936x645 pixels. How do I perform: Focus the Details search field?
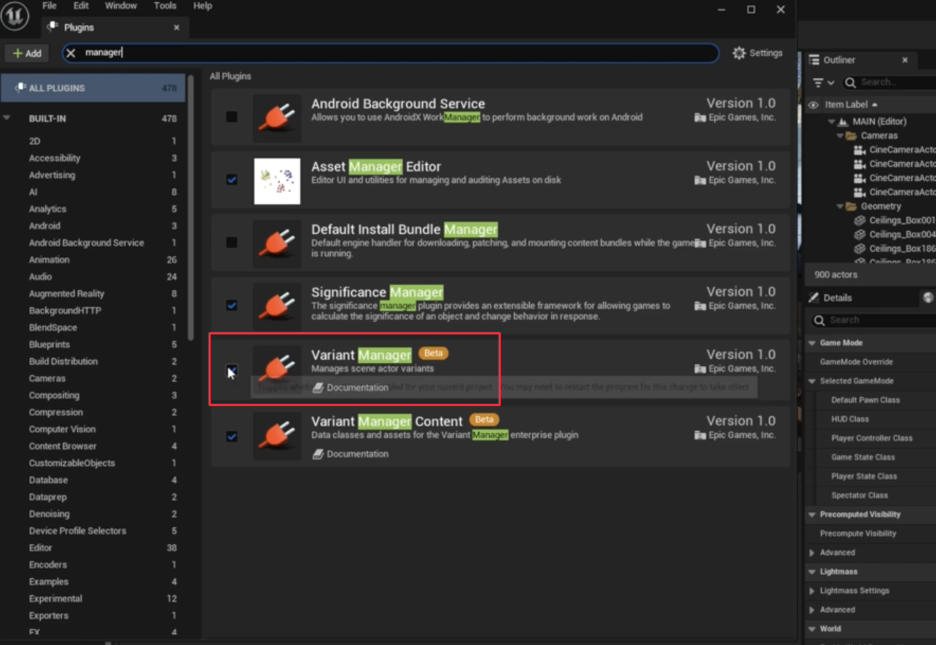tap(873, 320)
